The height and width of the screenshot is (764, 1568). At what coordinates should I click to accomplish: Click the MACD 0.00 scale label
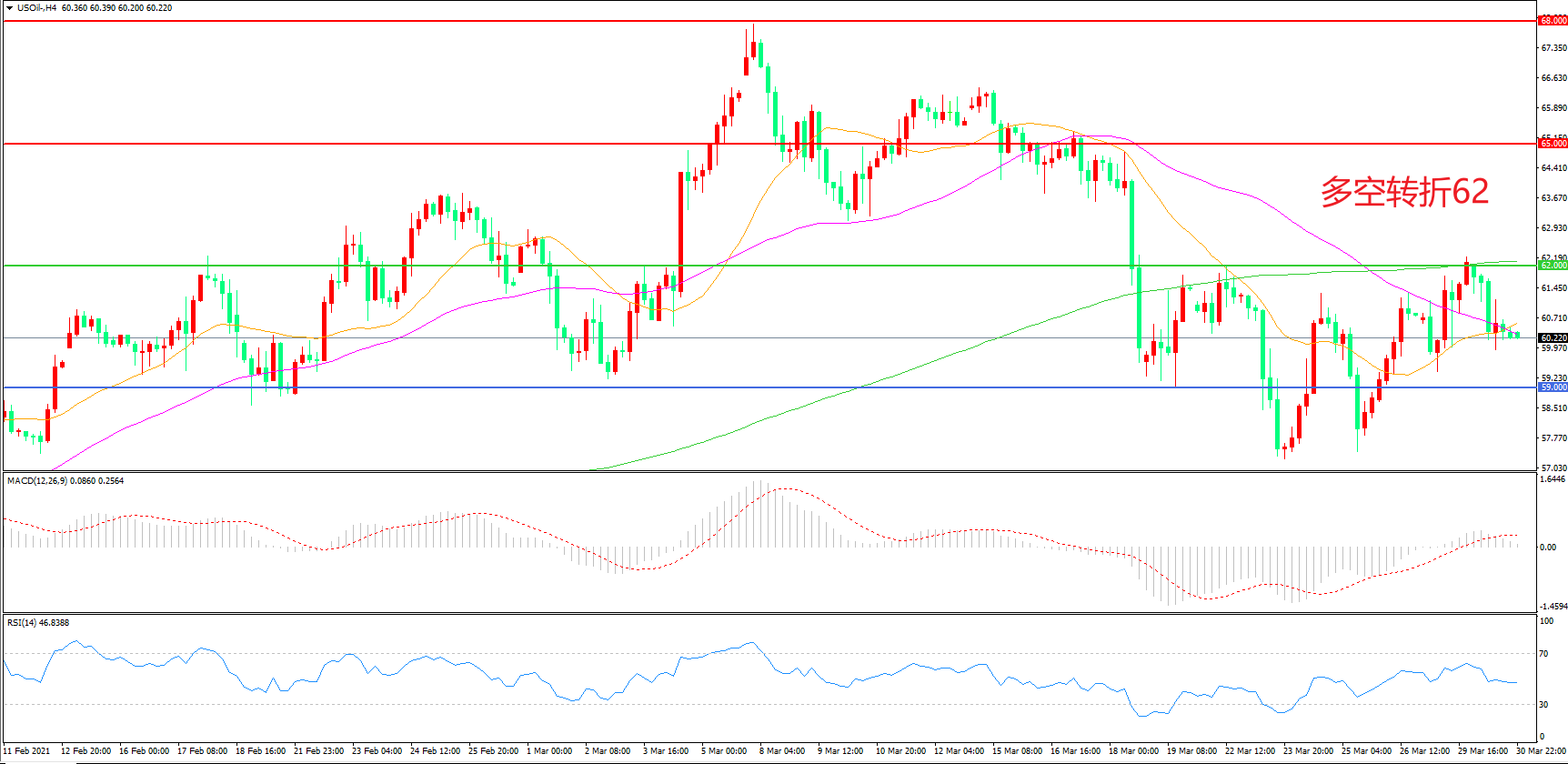click(x=1547, y=548)
